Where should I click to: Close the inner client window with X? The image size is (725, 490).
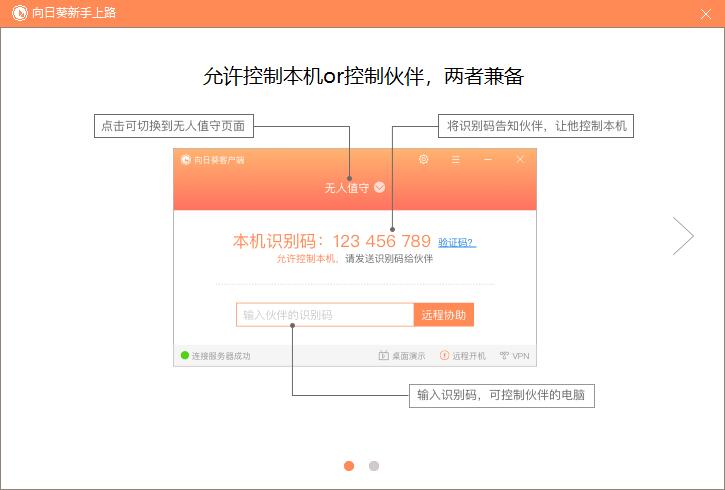tap(520, 160)
